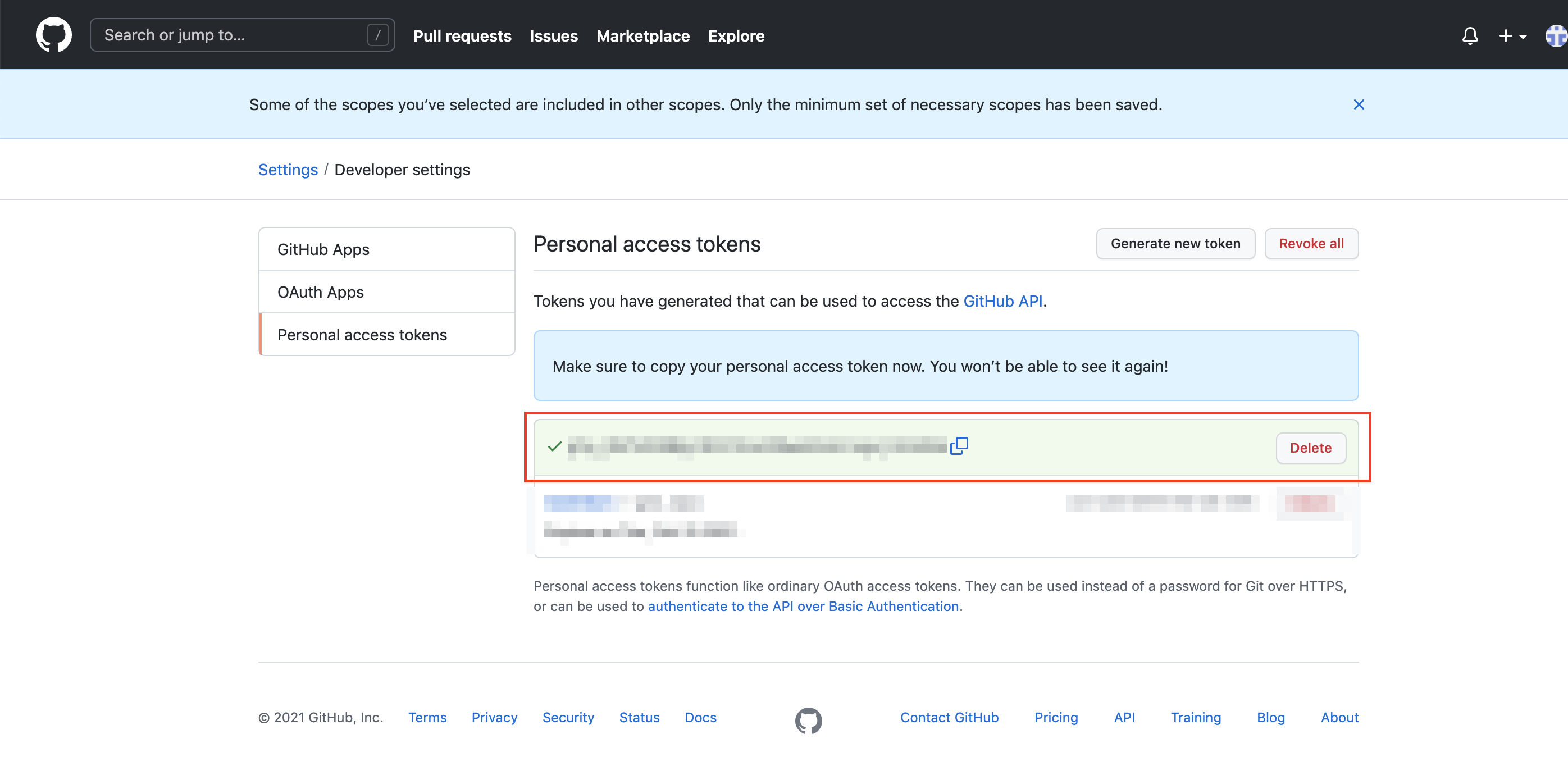The width and height of the screenshot is (1568, 766).
Task: Open the Docs footer link
Action: [700, 717]
